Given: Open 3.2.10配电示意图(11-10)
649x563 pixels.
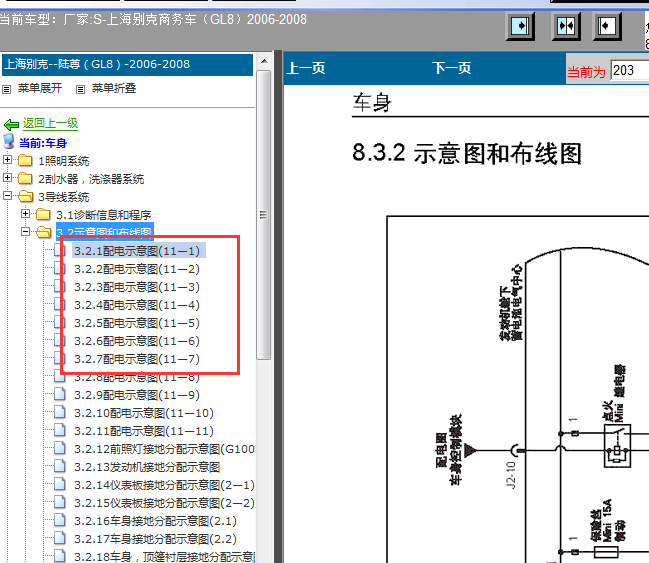Looking at the screenshot, I should 144,413.
